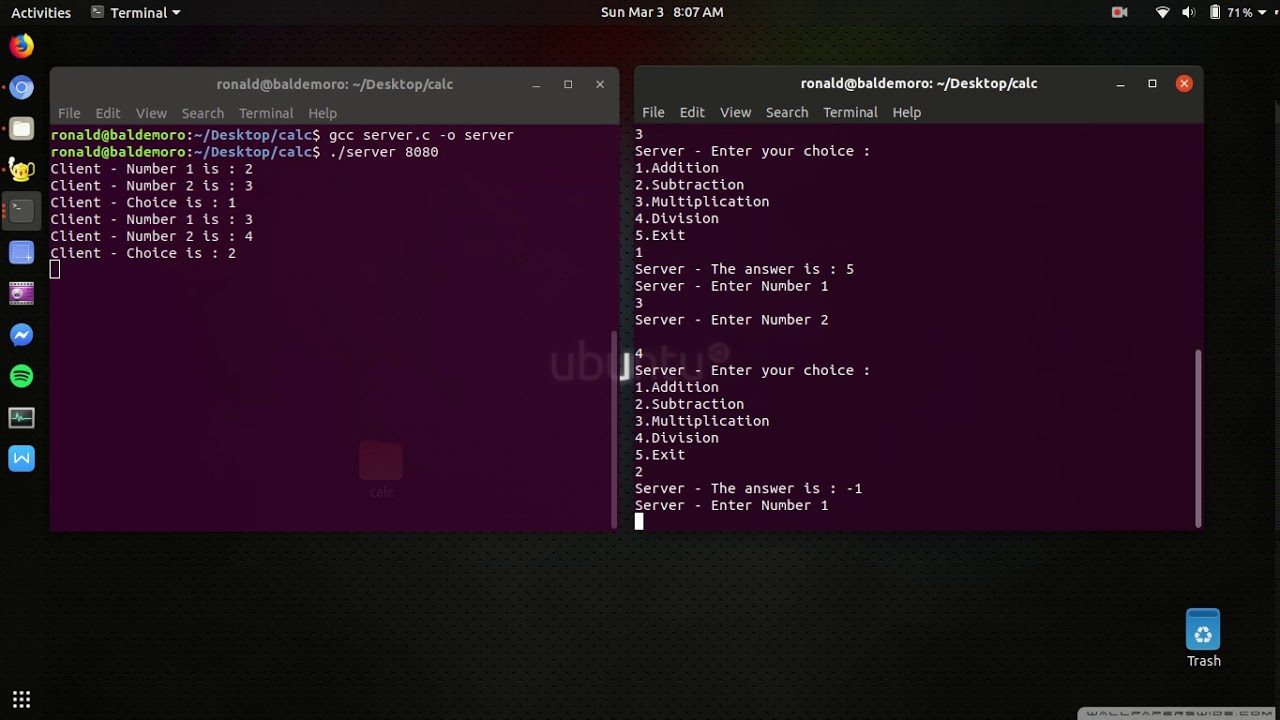
Task: Open the WPS Writer dock icon
Action: pos(21,459)
